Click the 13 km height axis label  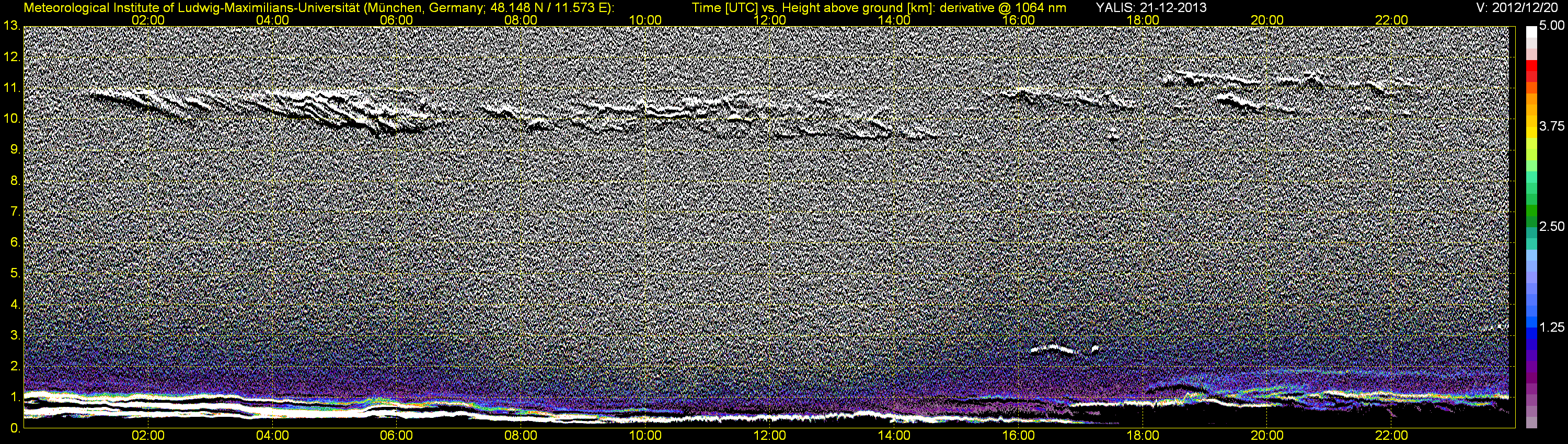coord(11,26)
